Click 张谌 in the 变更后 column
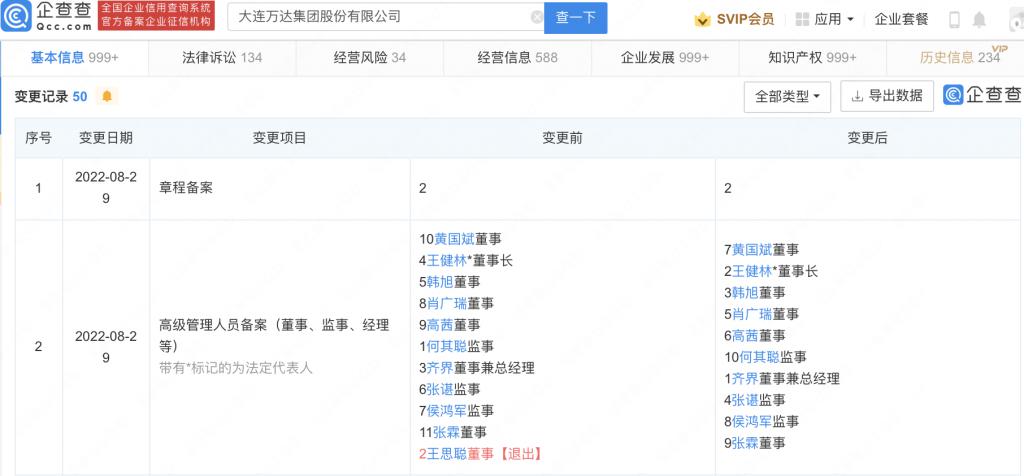Screen dimensions: 1024x476 point(745,400)
